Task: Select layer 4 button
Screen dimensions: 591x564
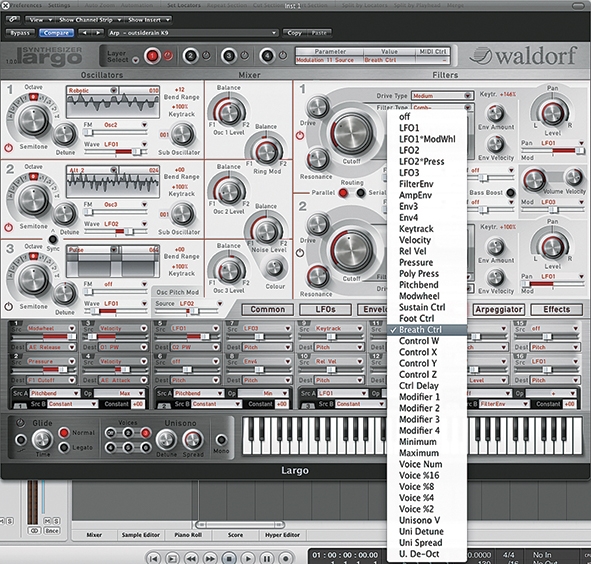Action: click(267, 57)
